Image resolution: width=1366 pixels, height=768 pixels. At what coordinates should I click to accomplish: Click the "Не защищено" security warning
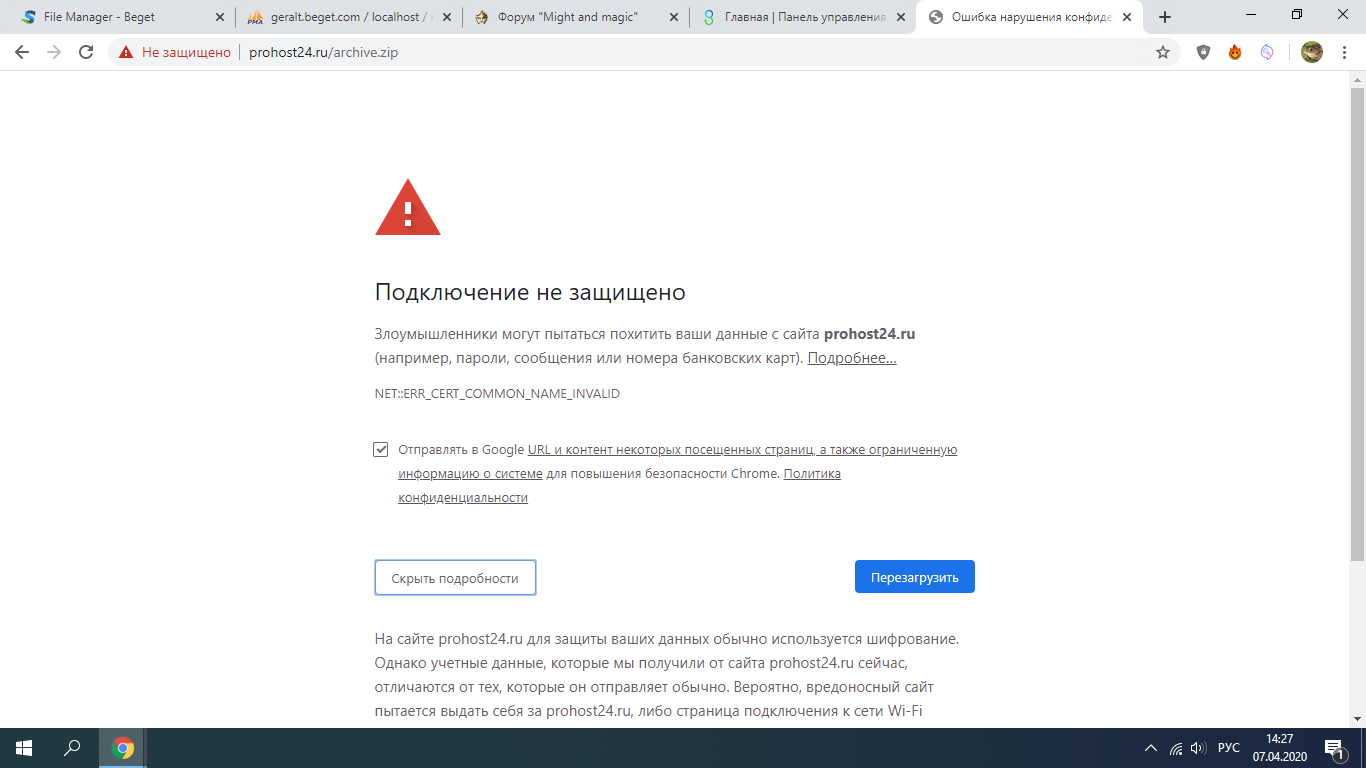[175, 52]
